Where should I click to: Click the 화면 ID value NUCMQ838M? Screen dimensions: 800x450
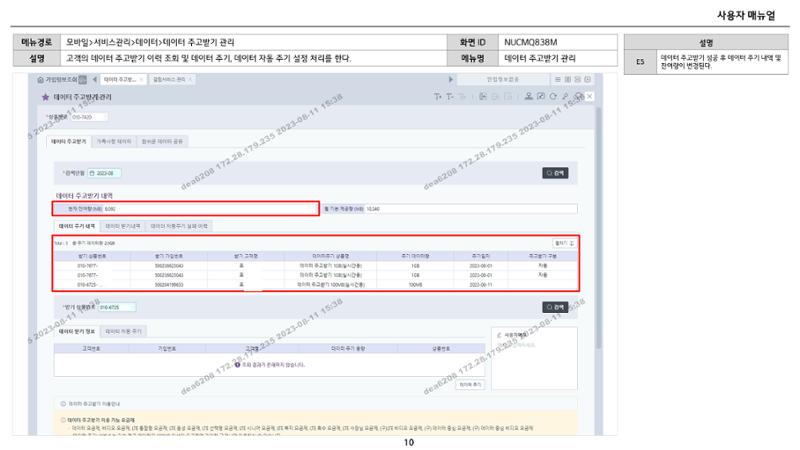point(530,42)
